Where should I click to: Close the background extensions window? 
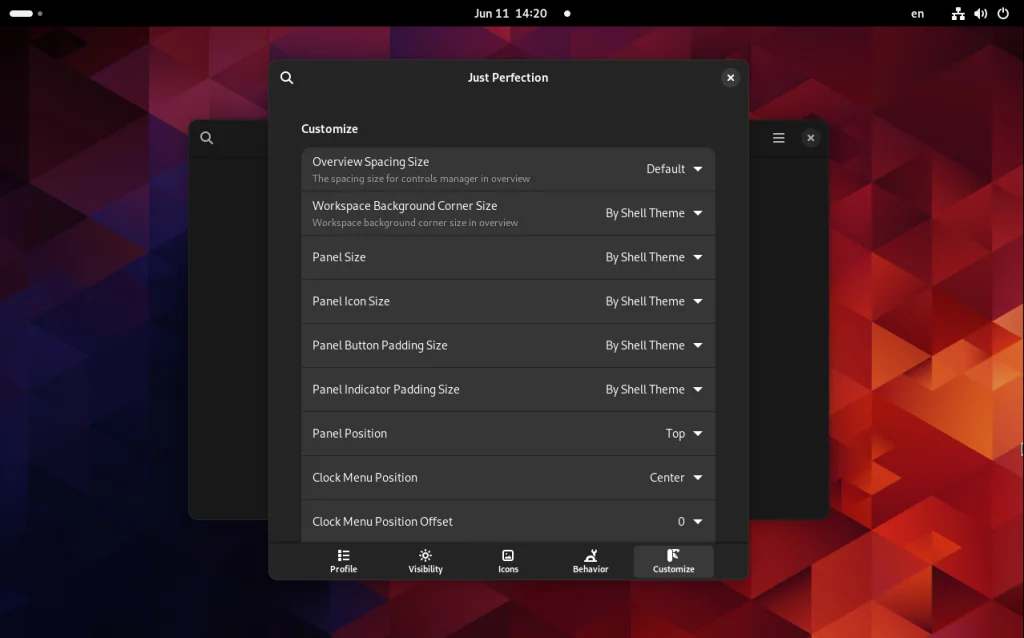click(x=811, y=138)
